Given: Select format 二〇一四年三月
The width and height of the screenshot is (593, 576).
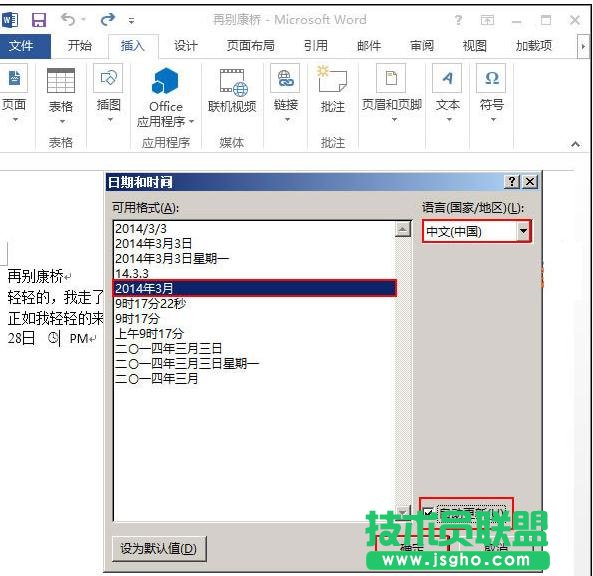Looking at the screenshot, I should point(254,378).
